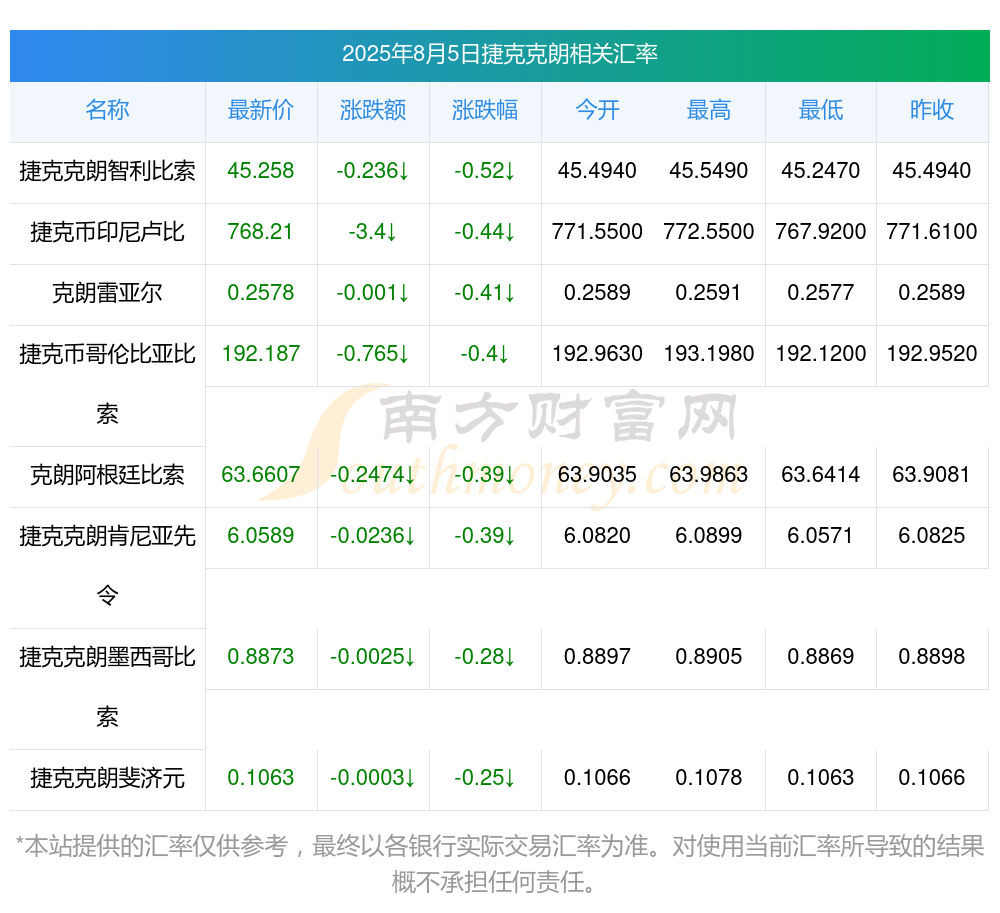Click open value 0.8897
The height and width of the screenshot is (913, 1000).
pos(597,657)
